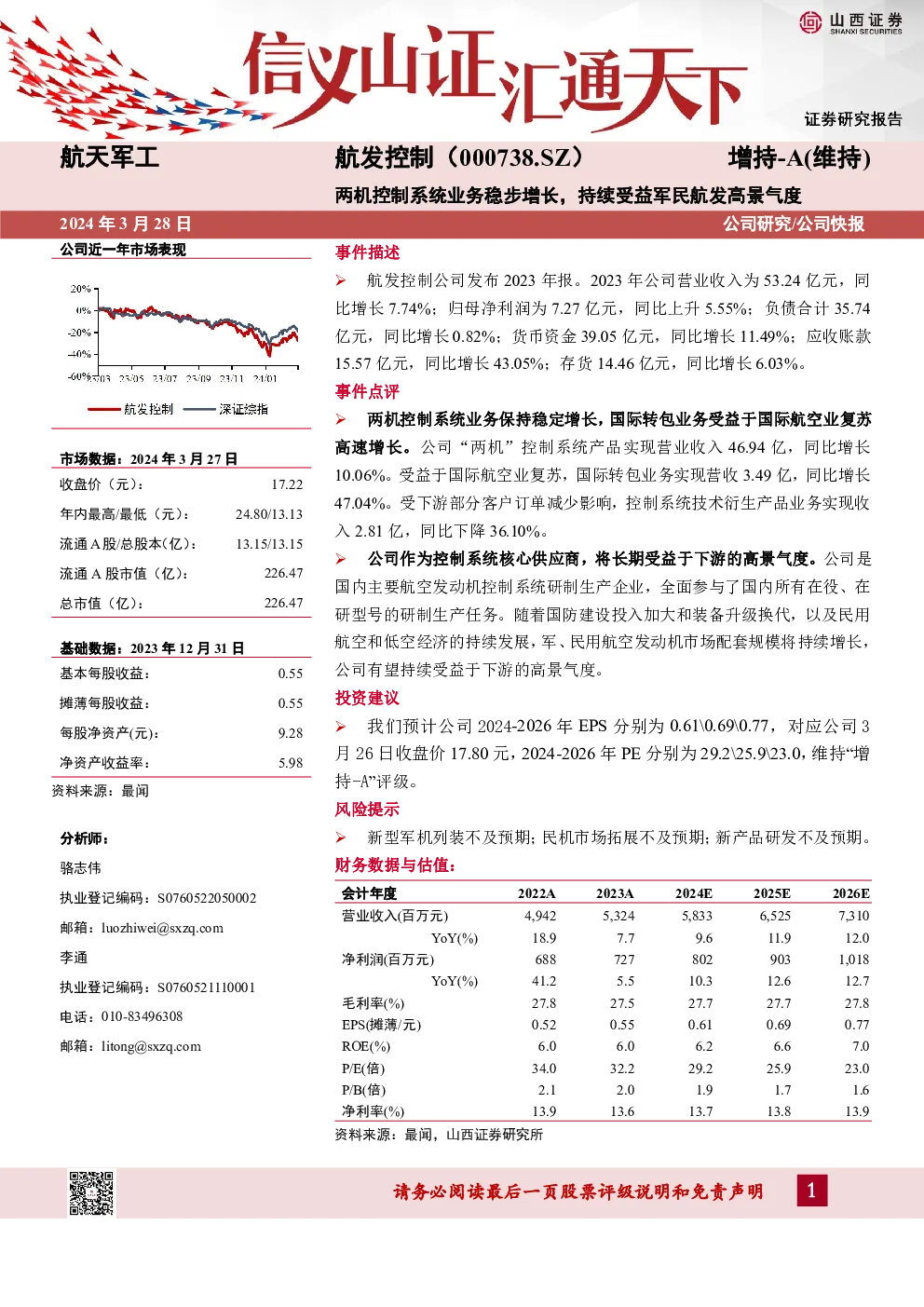Click the 风险提示 section heading
The width and height of the screenshot is (924, 1307).
point(367,810)
